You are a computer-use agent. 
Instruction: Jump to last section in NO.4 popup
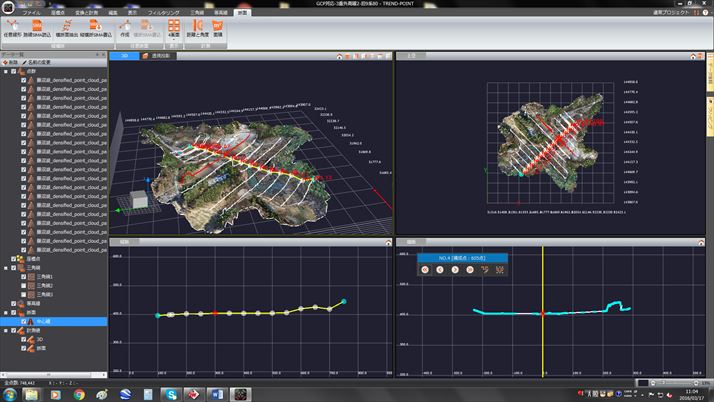coord(470,270)
